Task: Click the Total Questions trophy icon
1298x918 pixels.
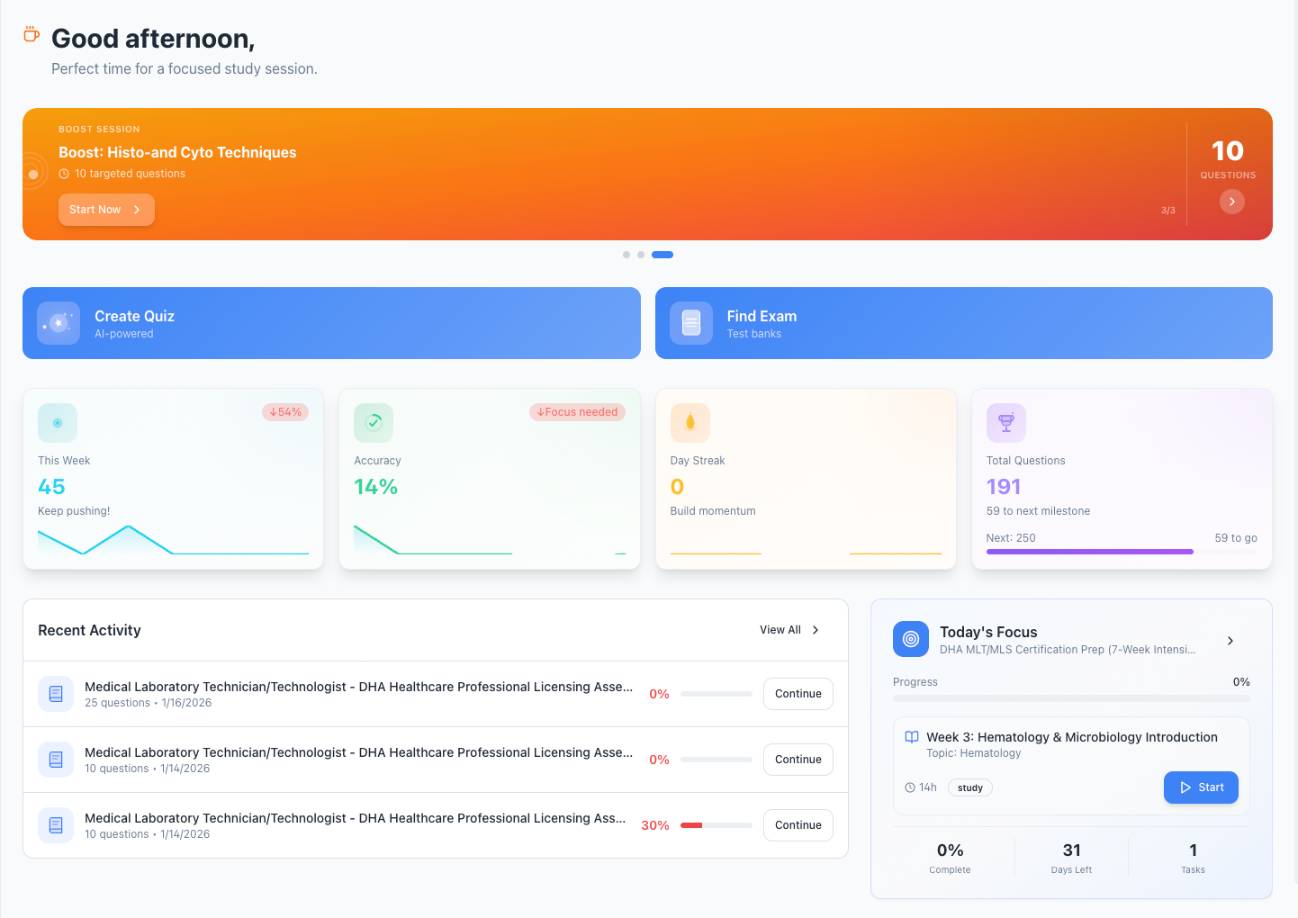Action: coord(1006,423)
